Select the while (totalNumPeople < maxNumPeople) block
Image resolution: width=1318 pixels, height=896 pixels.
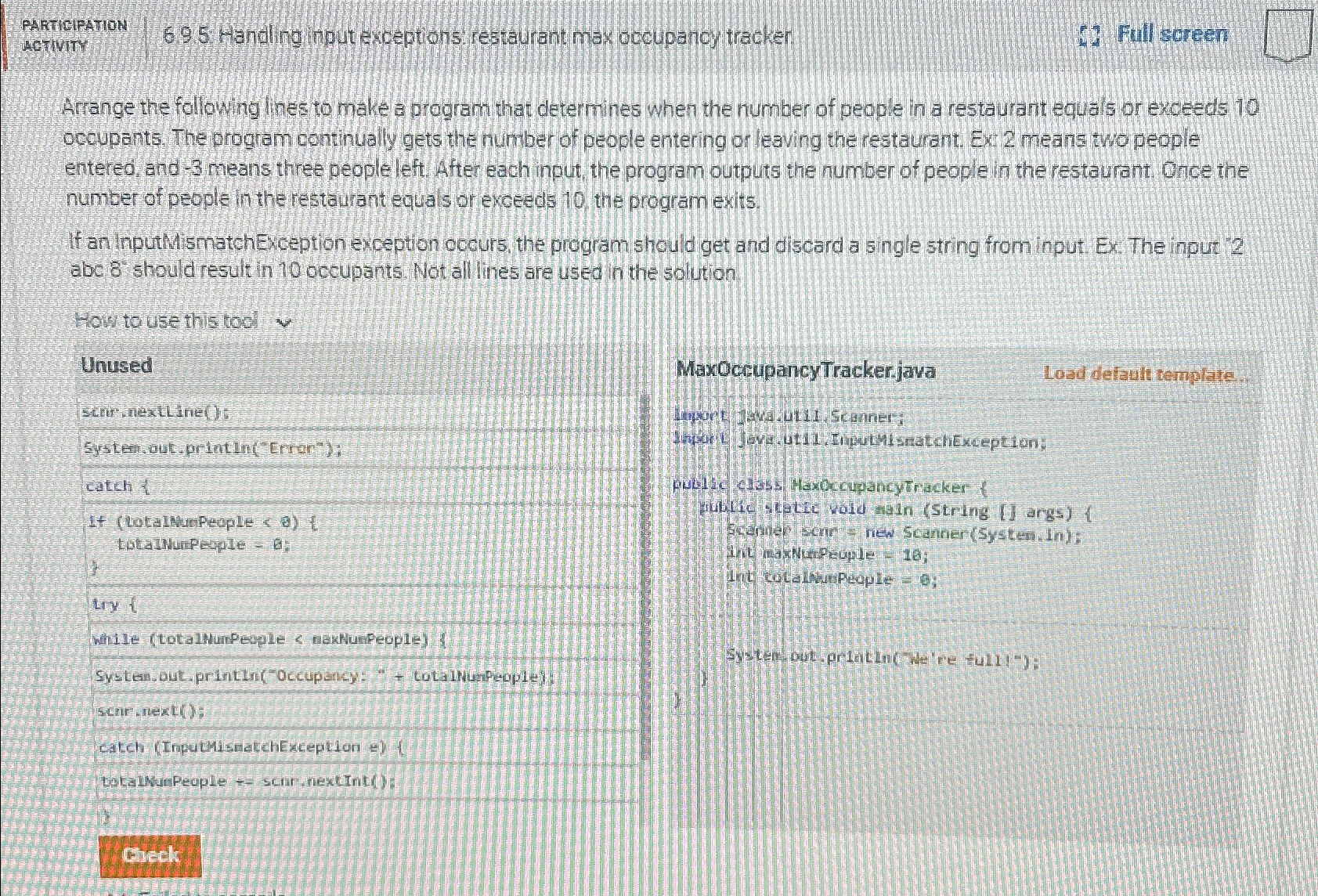point(365,640)
